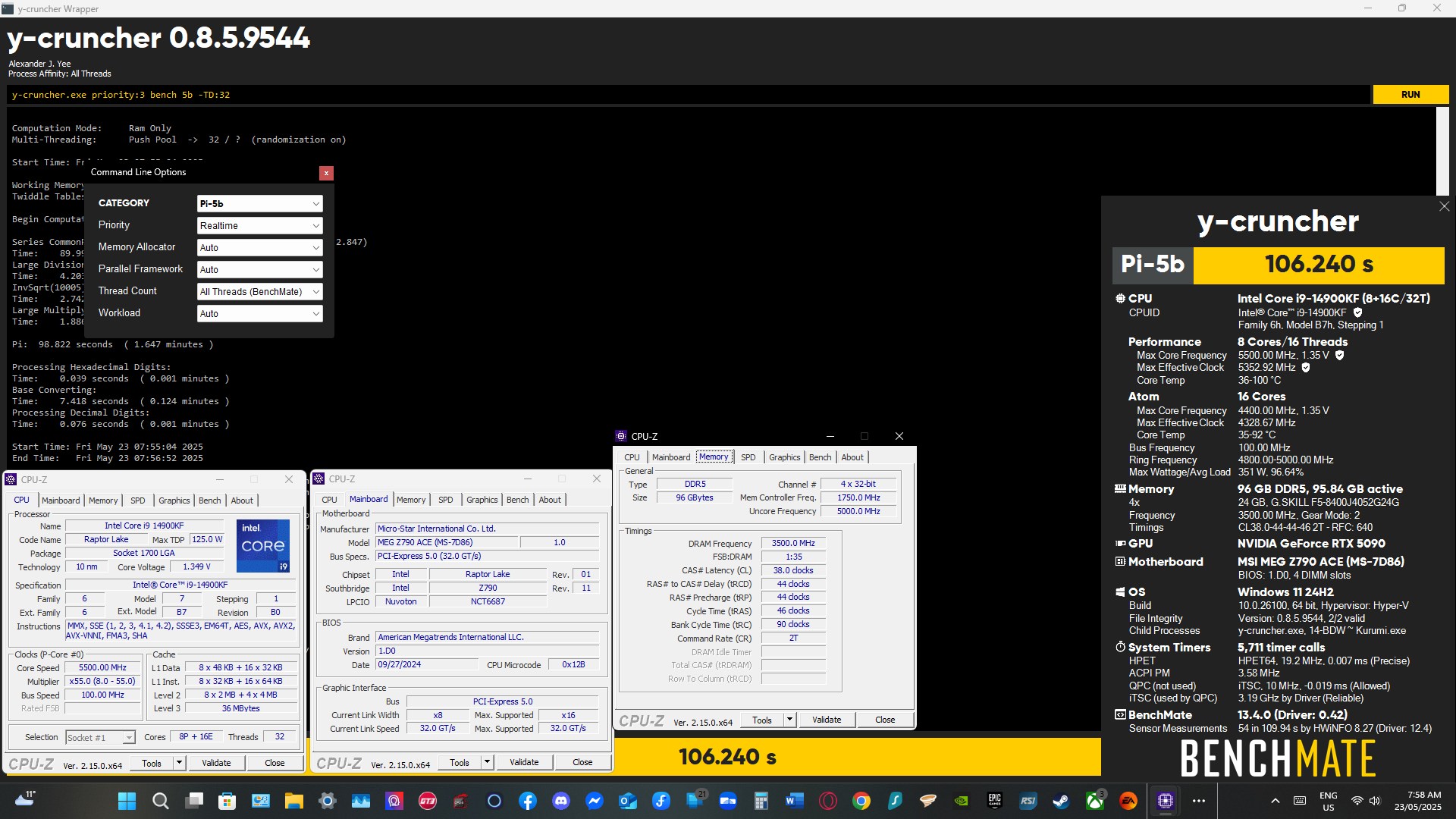
Task: Click the CPU Microcode value 0x12B
Action: point(573,665)
